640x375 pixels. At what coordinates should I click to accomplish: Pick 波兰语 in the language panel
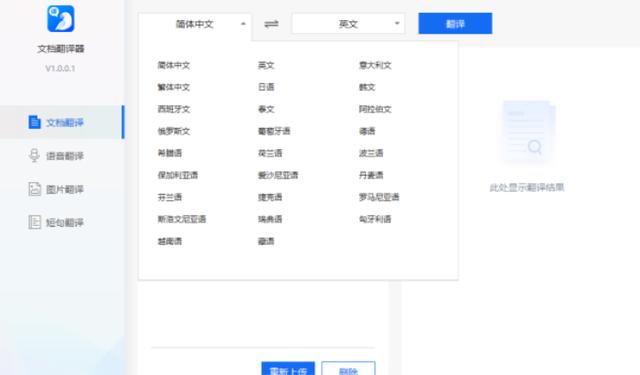click(371, 153)
